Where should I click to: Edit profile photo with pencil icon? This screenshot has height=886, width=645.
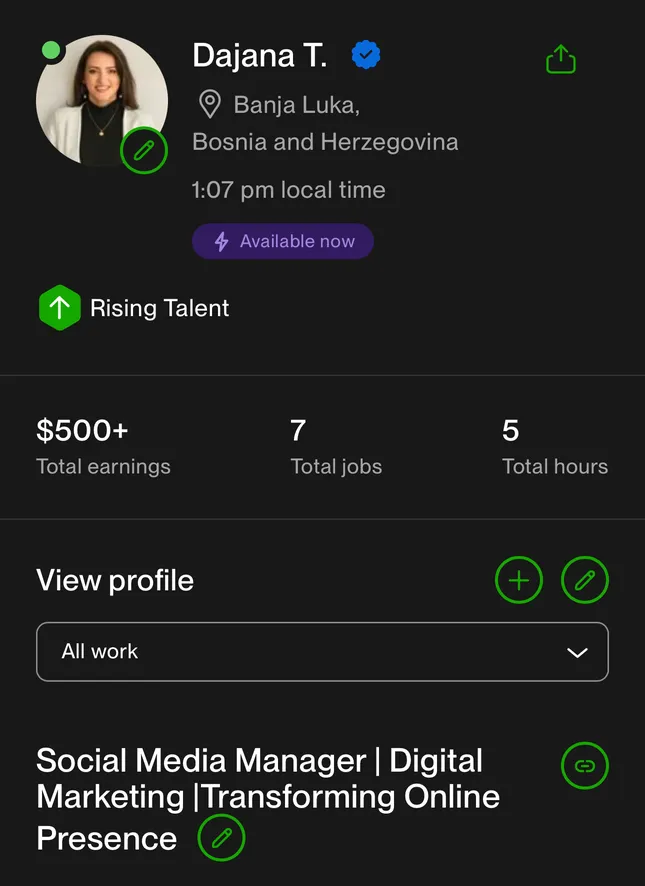click(x=144, y=150)
